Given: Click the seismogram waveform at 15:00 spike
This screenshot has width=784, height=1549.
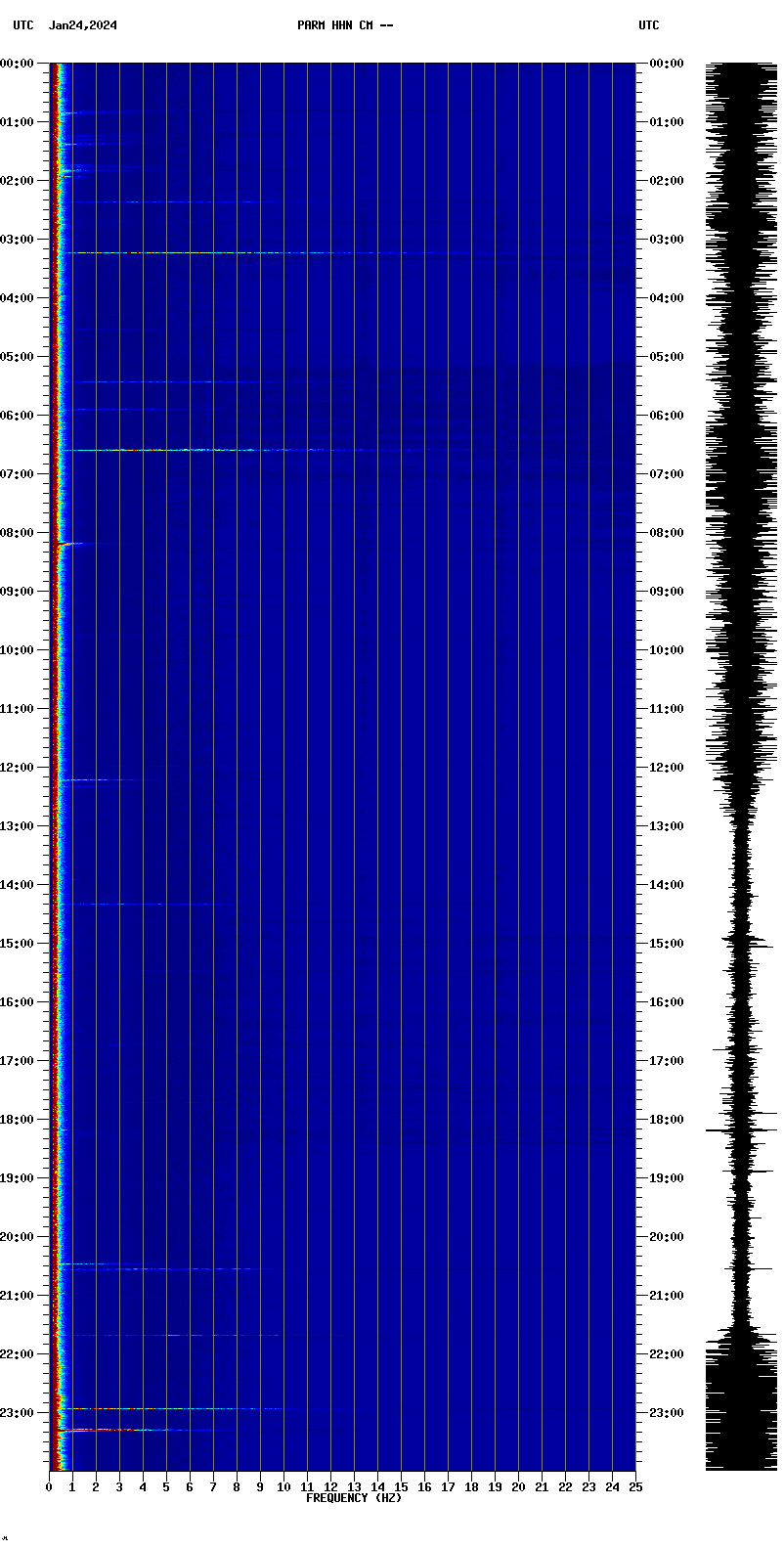Looking at the screenshot, I should coord(751,943).
